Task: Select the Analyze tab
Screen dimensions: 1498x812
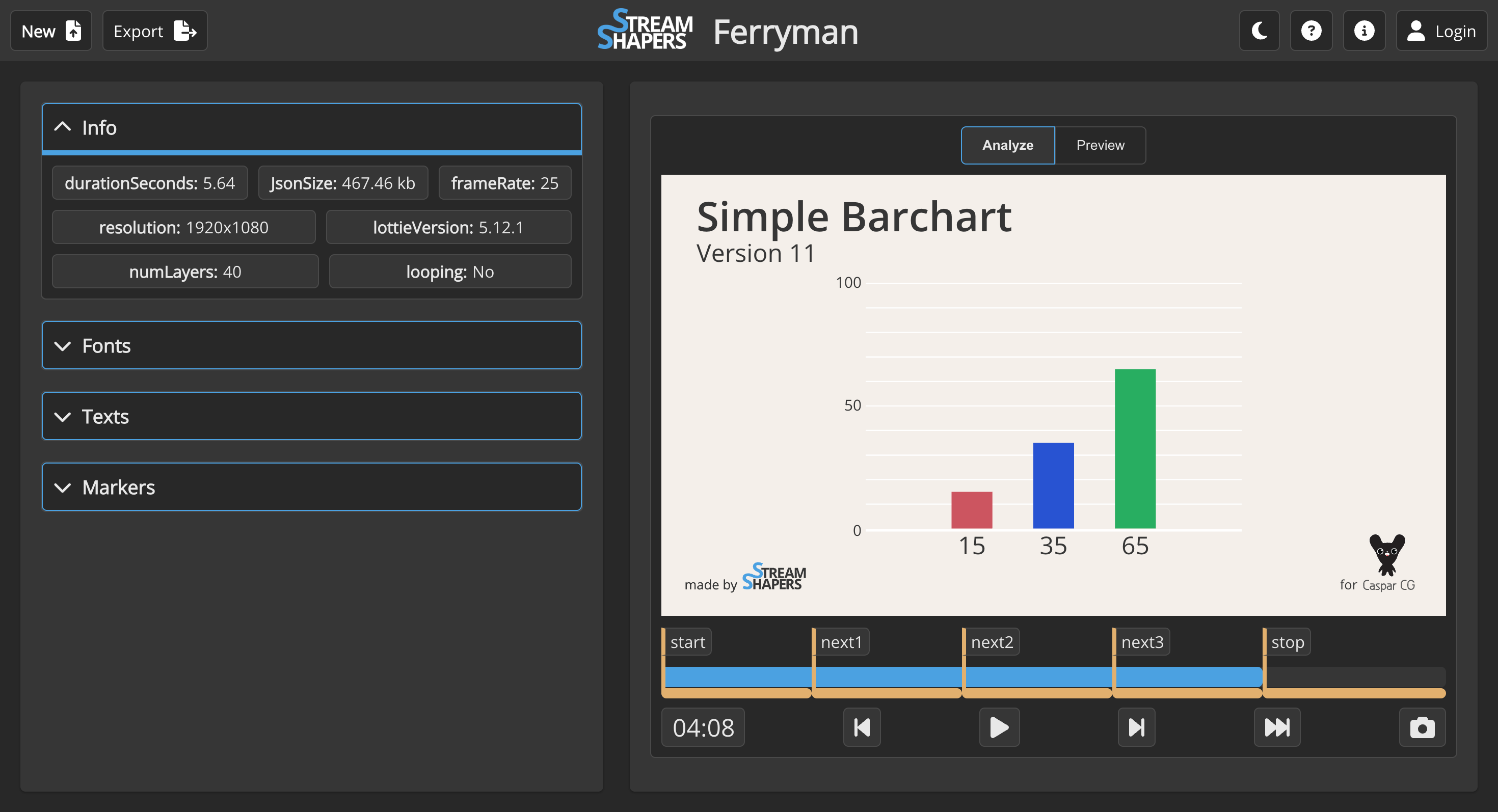Action: click(x=1007, y=145)
